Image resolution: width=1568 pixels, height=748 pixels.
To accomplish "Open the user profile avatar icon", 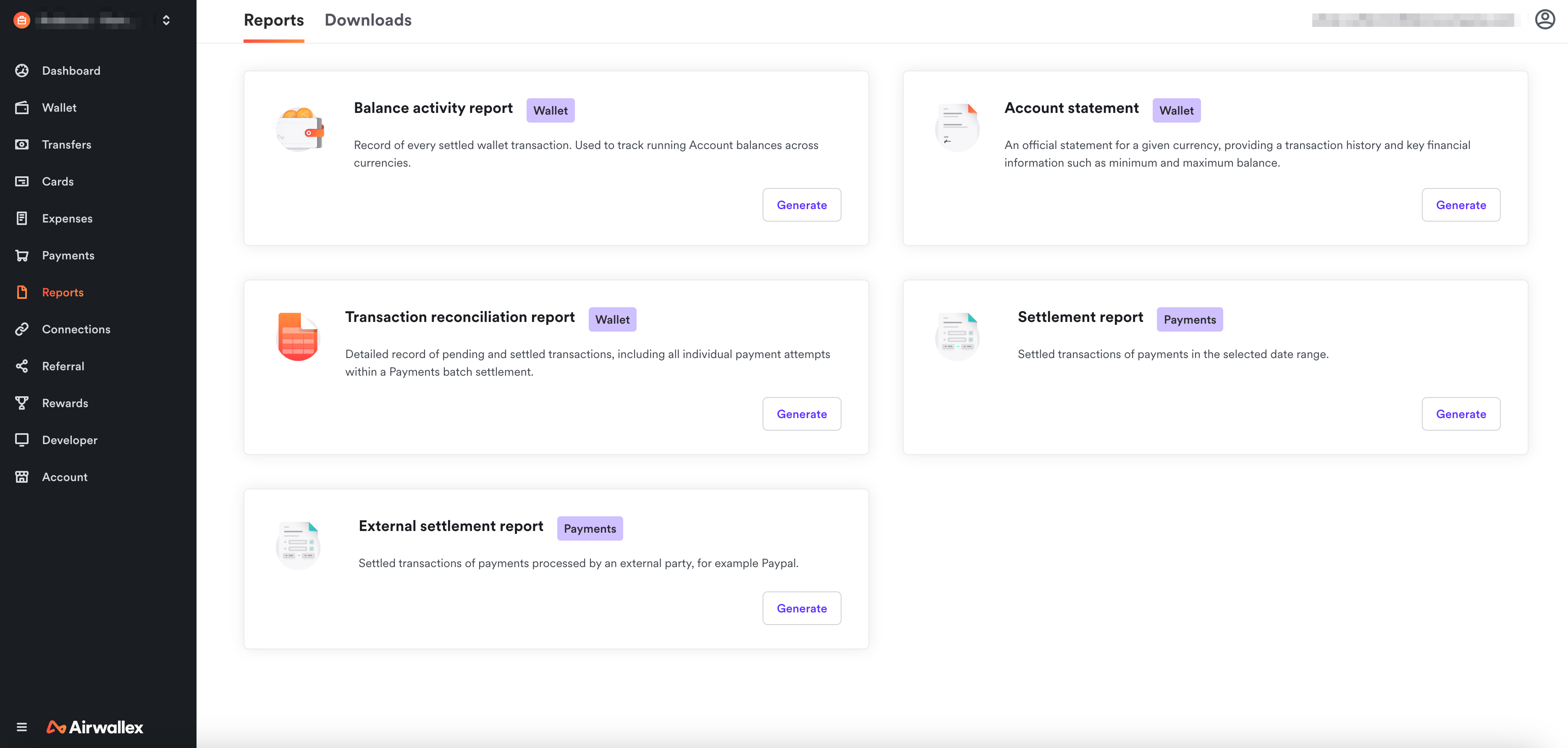I will tap(1545, 19).
